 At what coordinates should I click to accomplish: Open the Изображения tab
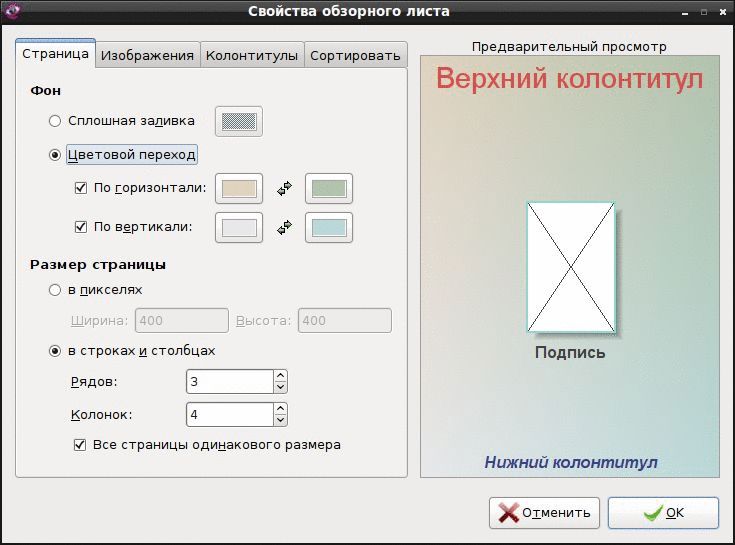pos(148,55)
